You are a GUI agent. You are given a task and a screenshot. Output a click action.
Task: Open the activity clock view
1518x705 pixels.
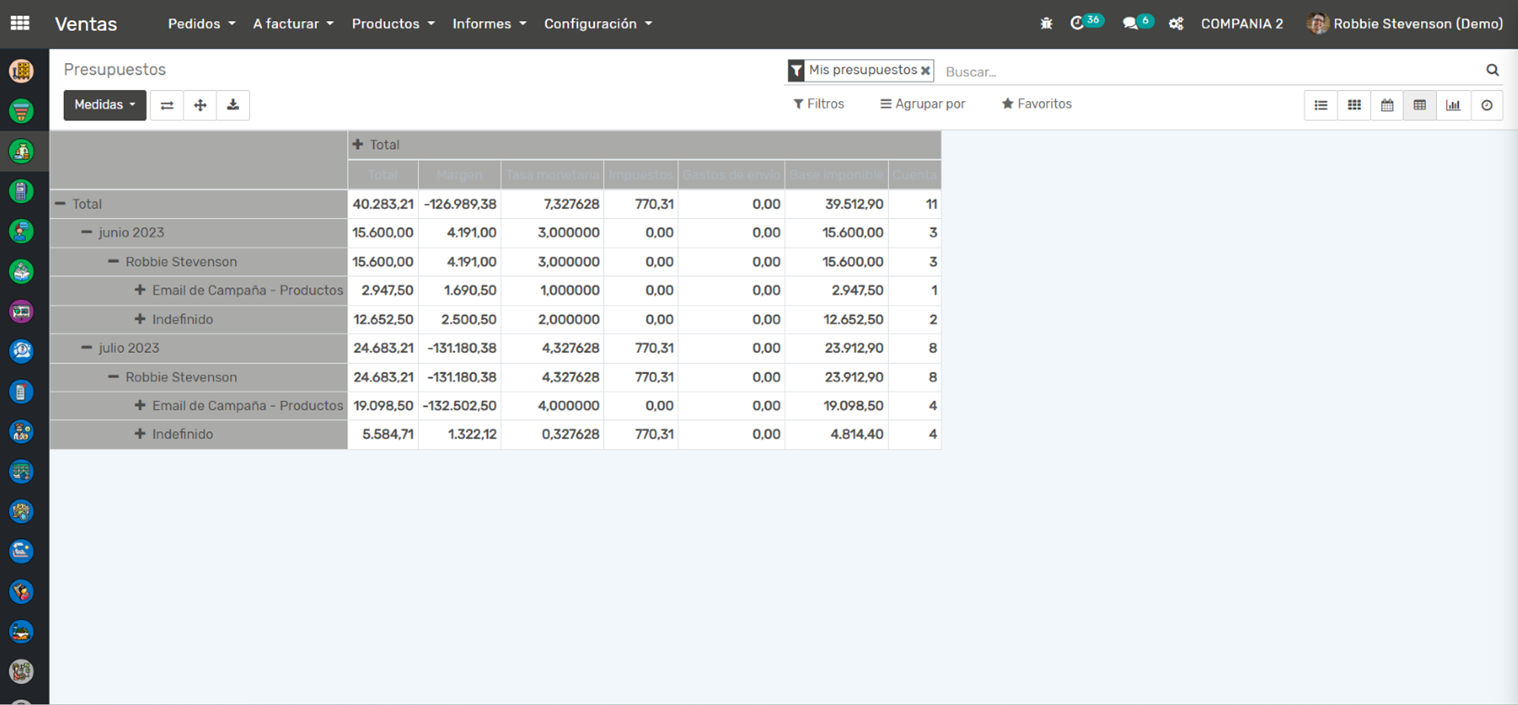(x=1487, y=105)
